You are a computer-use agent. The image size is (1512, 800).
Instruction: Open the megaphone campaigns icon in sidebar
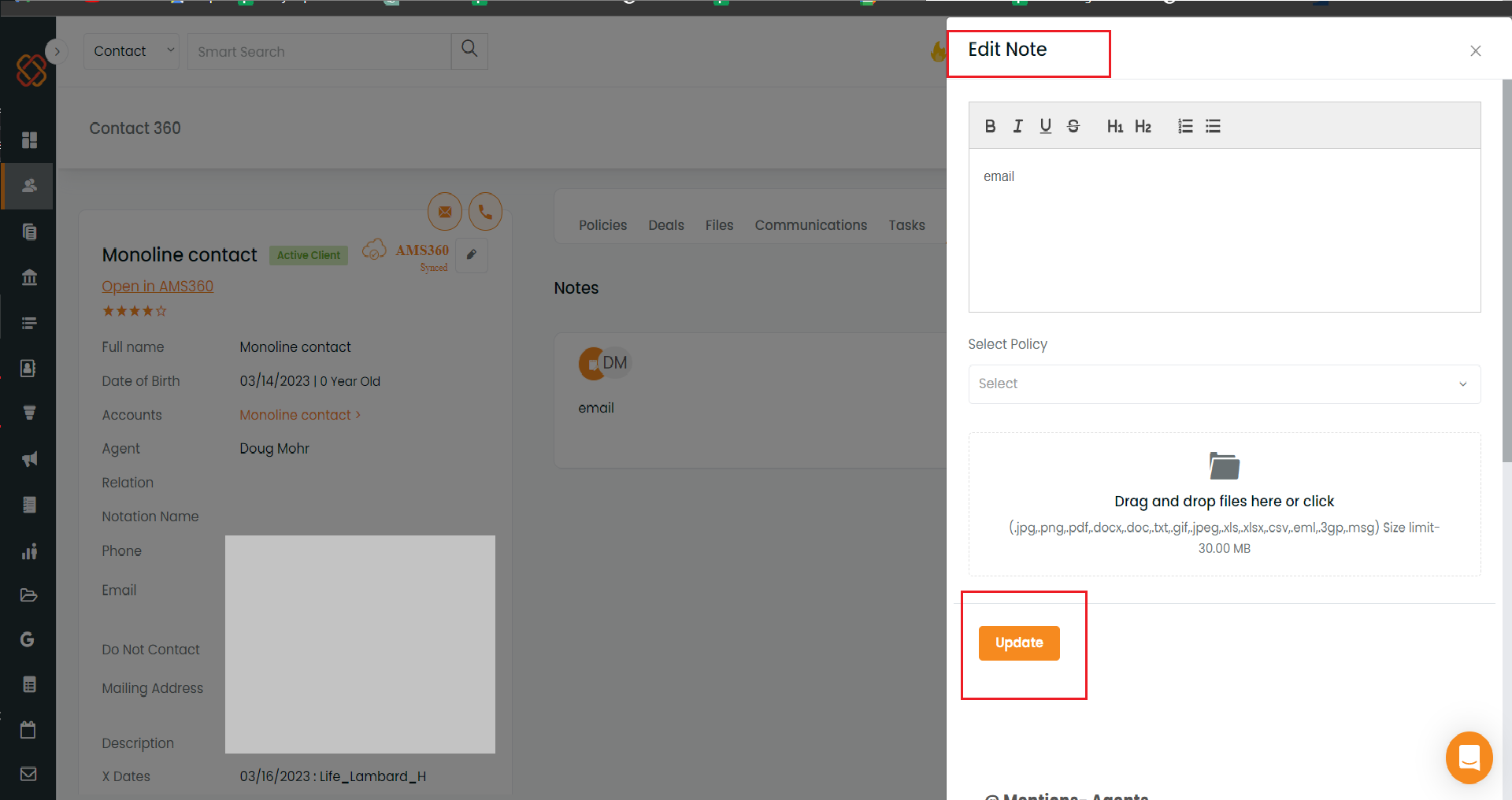point(29,459)
